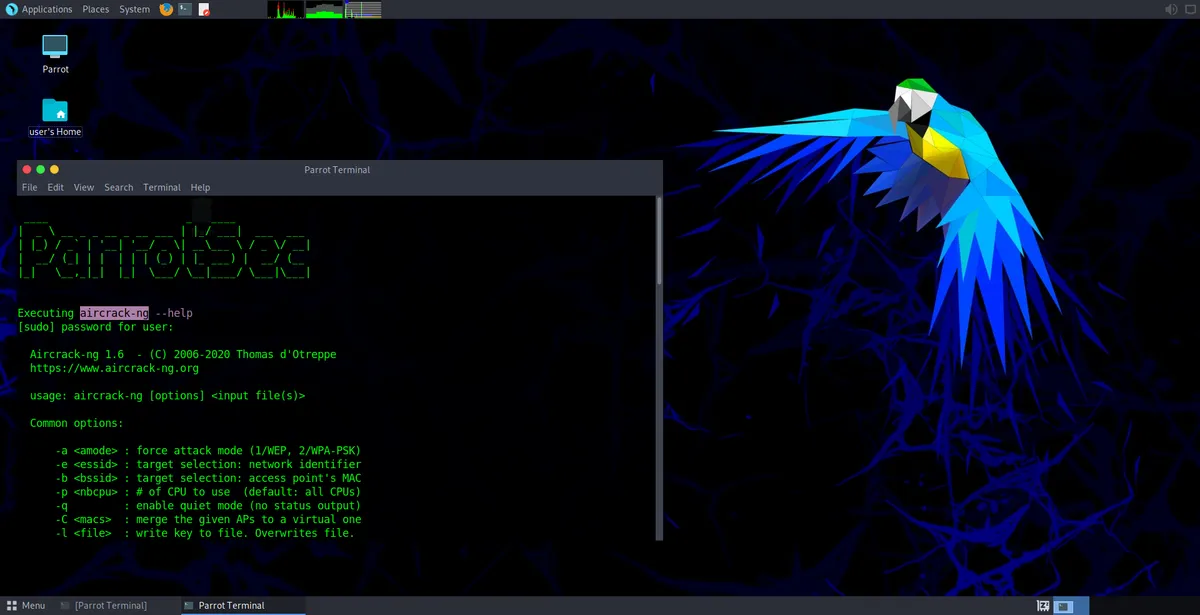The width and height of the screenshot is (1200, 615).
Task: Open the volume control in system tray
Action: (x=1170, y=9)
